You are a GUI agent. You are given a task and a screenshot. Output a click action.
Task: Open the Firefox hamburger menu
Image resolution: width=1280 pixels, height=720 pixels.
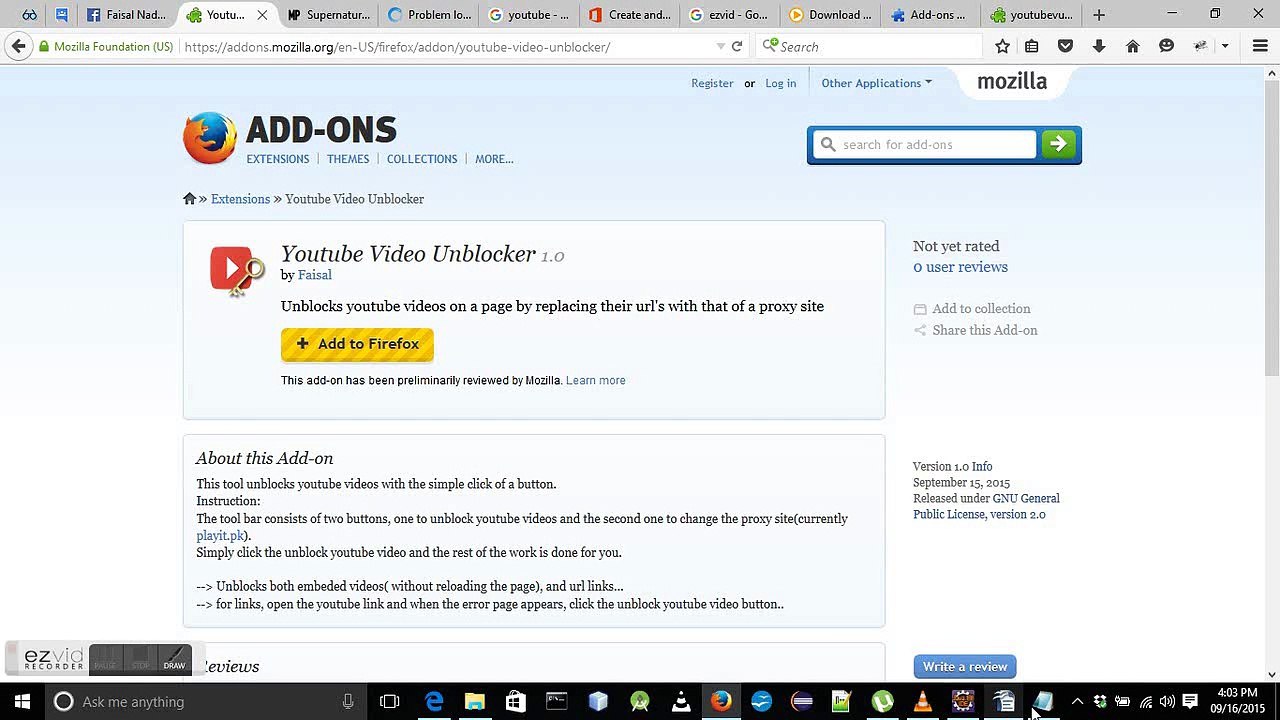click(1260, 46)
